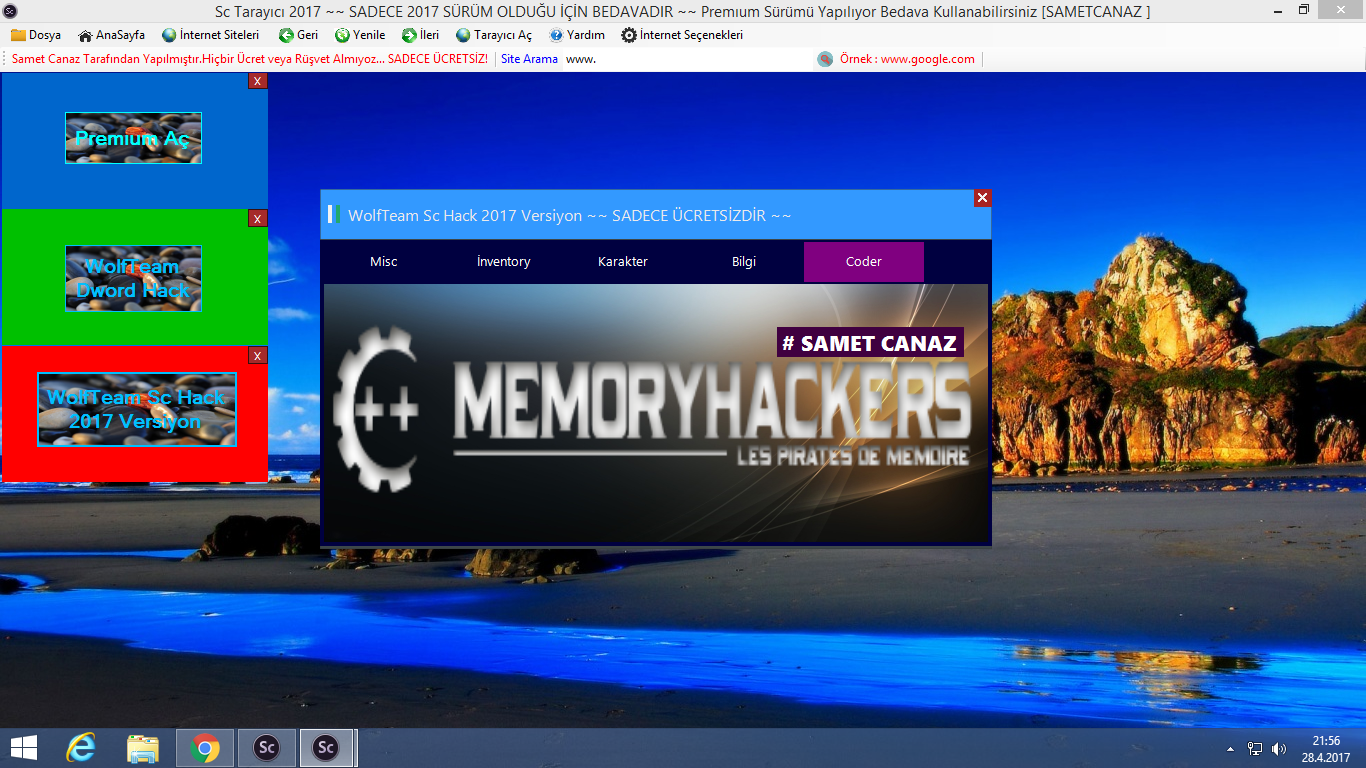This screenshot has height=768, width=1366.
Task: Click the search icon beside Örnek
Action: (825, 59)
